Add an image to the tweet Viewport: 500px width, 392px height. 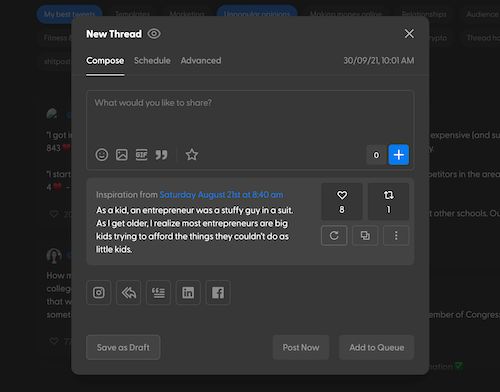pyautogui.click(x=122, y=155)
